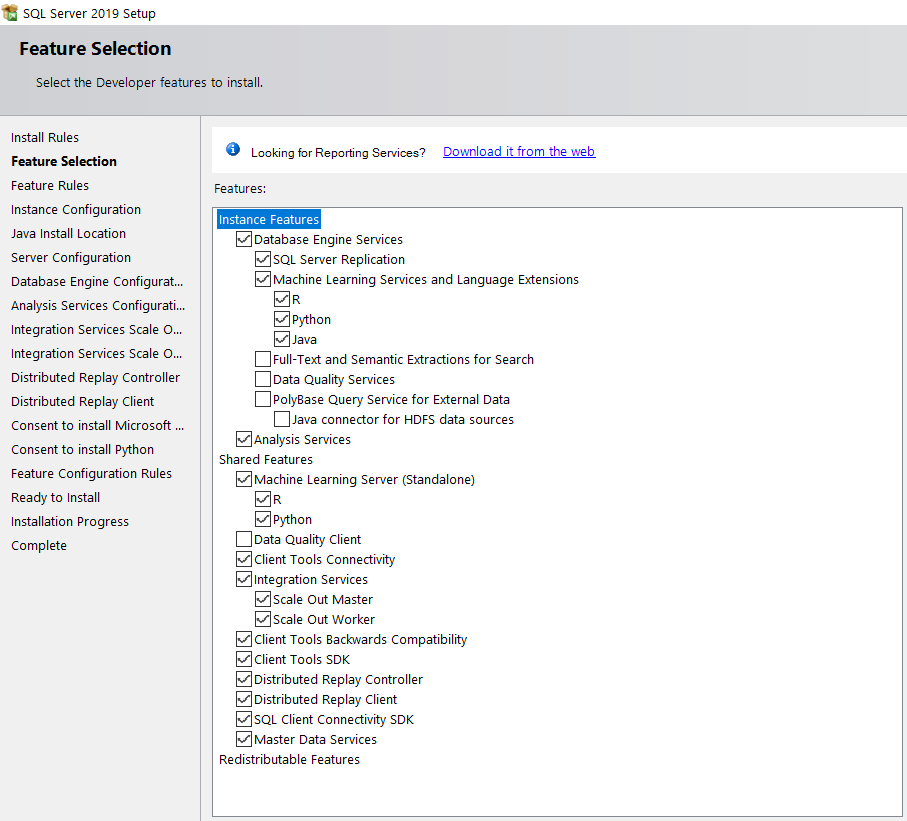
Task: Tick the Data Quality Client checkbox
Action: [x=243, y=540]
